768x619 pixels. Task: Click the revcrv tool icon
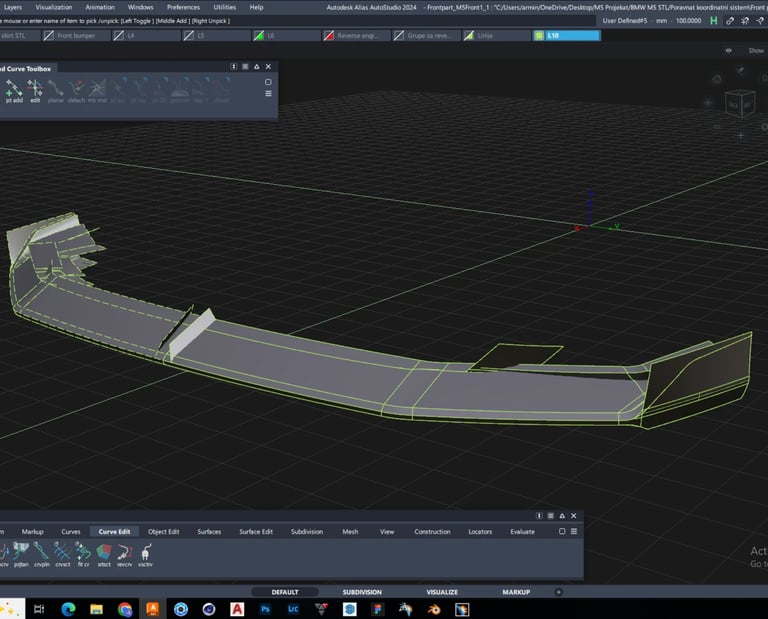[x=125, y=552]
